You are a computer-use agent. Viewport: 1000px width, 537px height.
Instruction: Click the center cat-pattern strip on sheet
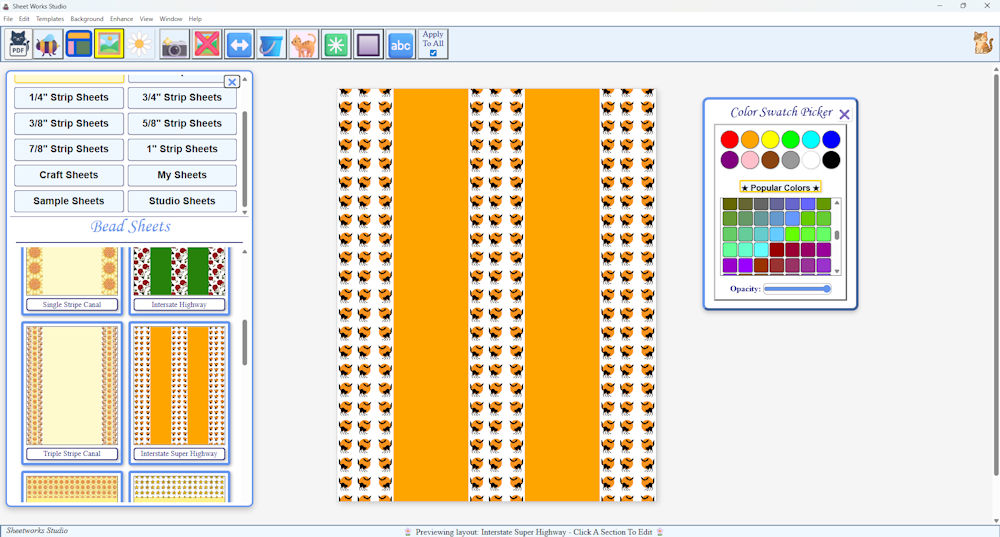pos(497,295)
